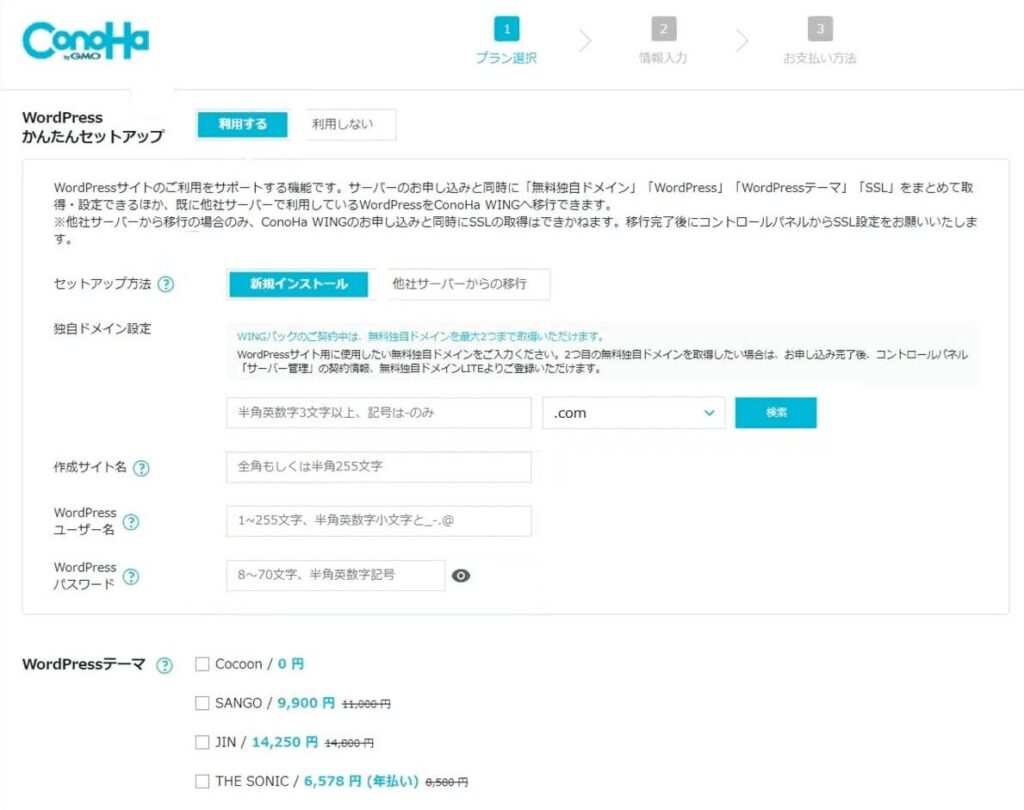
Task: Focus the WordPress パスワード input field
Action: point(336,575)
